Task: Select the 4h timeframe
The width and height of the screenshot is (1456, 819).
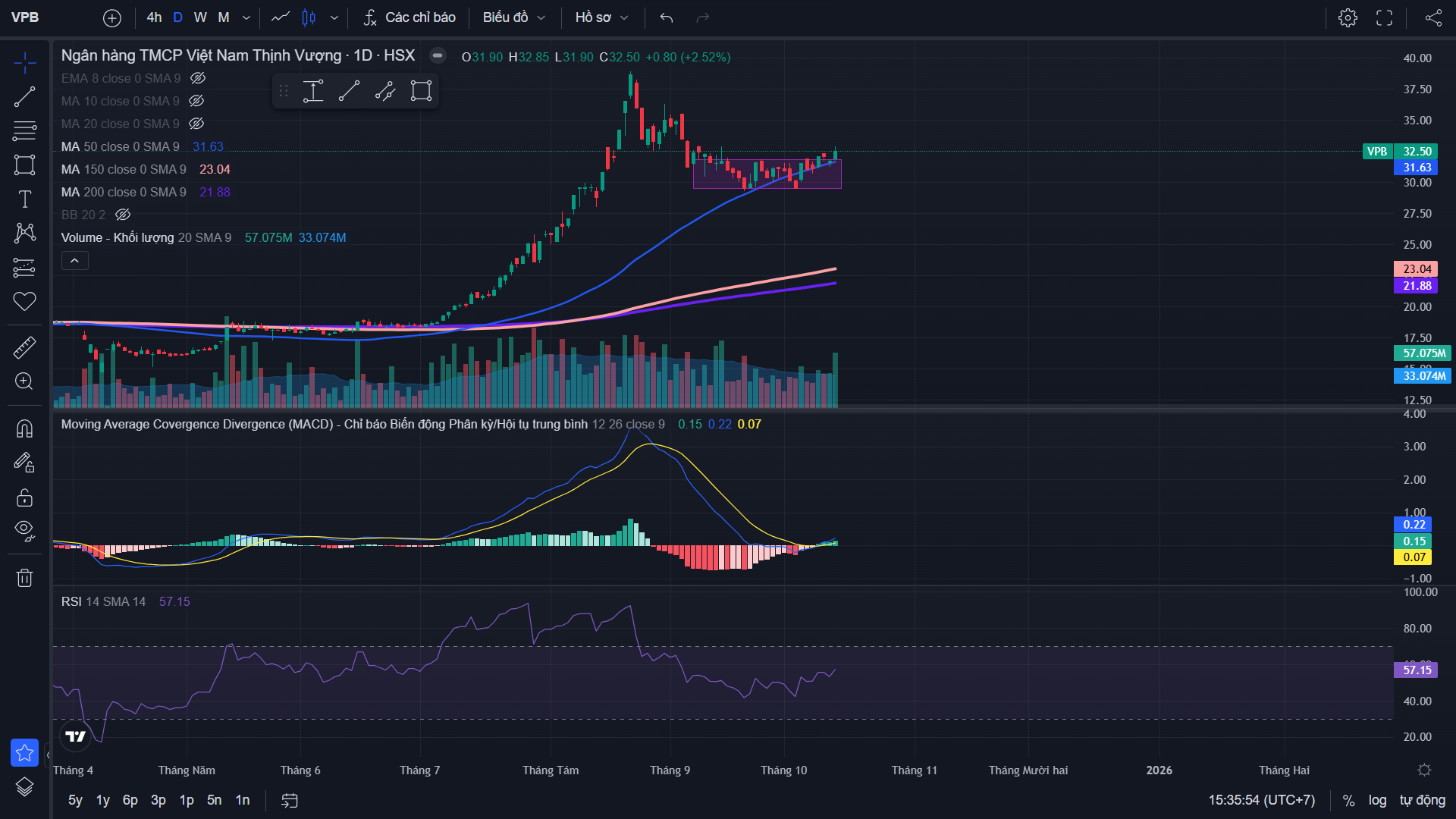Action: pyautogui.click(x=154, y=17)
